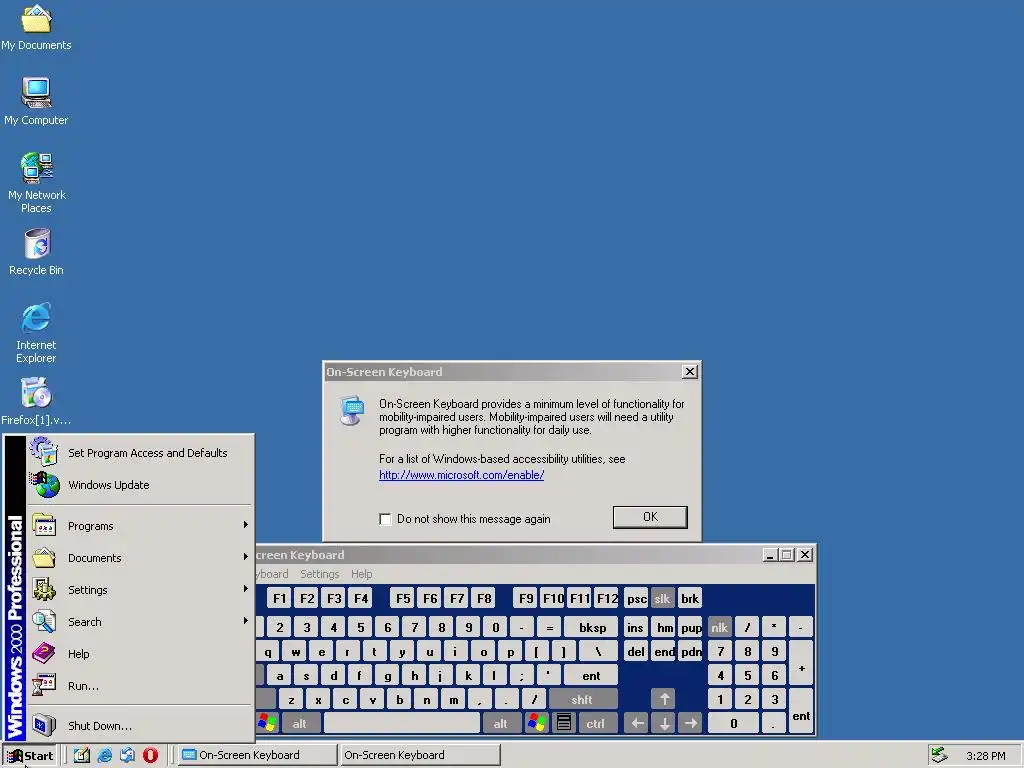Click the spacebar on the on-screen keyboard

(402, 723)
